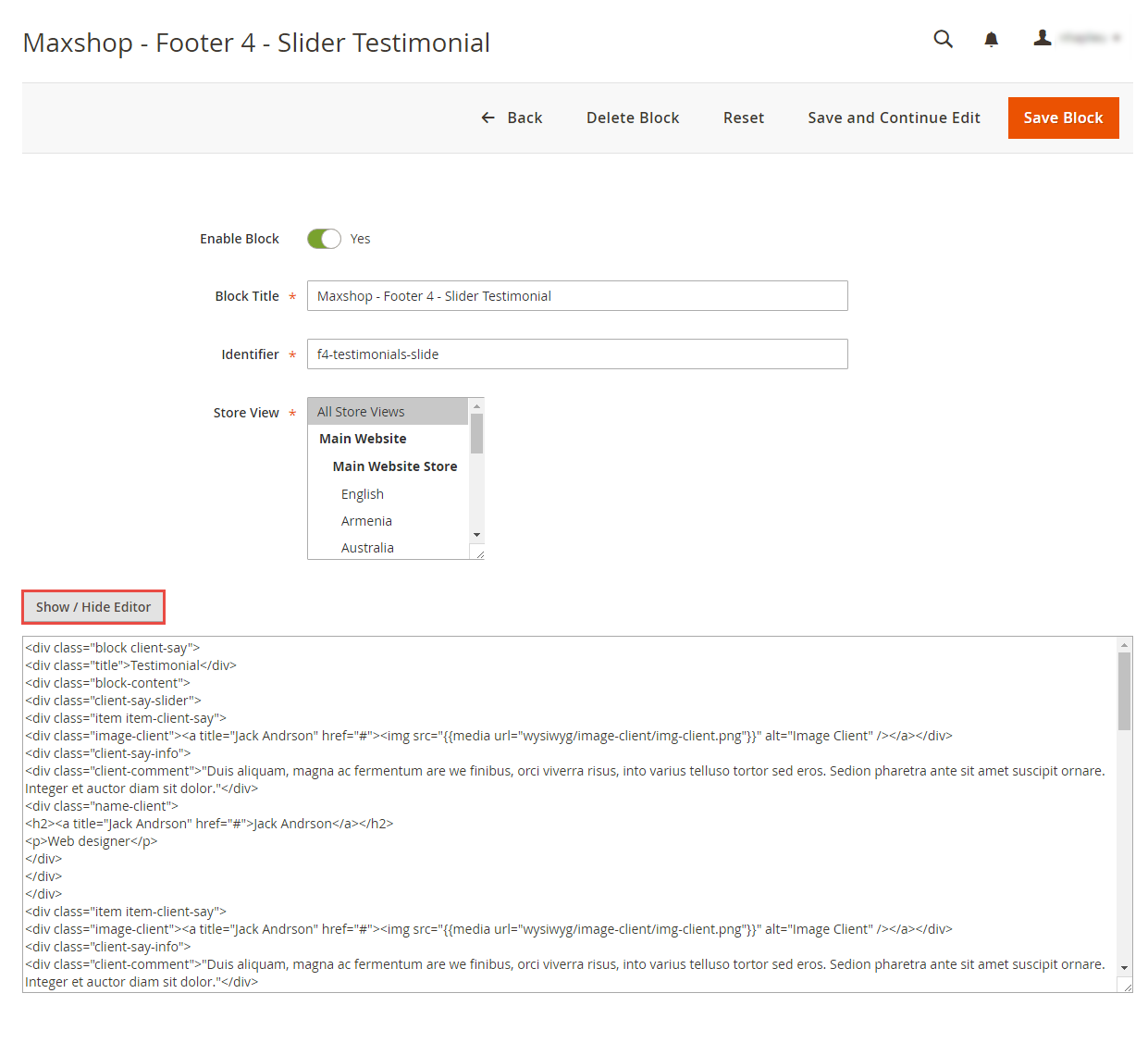Click the Store View list resize handle
This screenshot has height=1043, width=1148.
[x=478, y=553]
